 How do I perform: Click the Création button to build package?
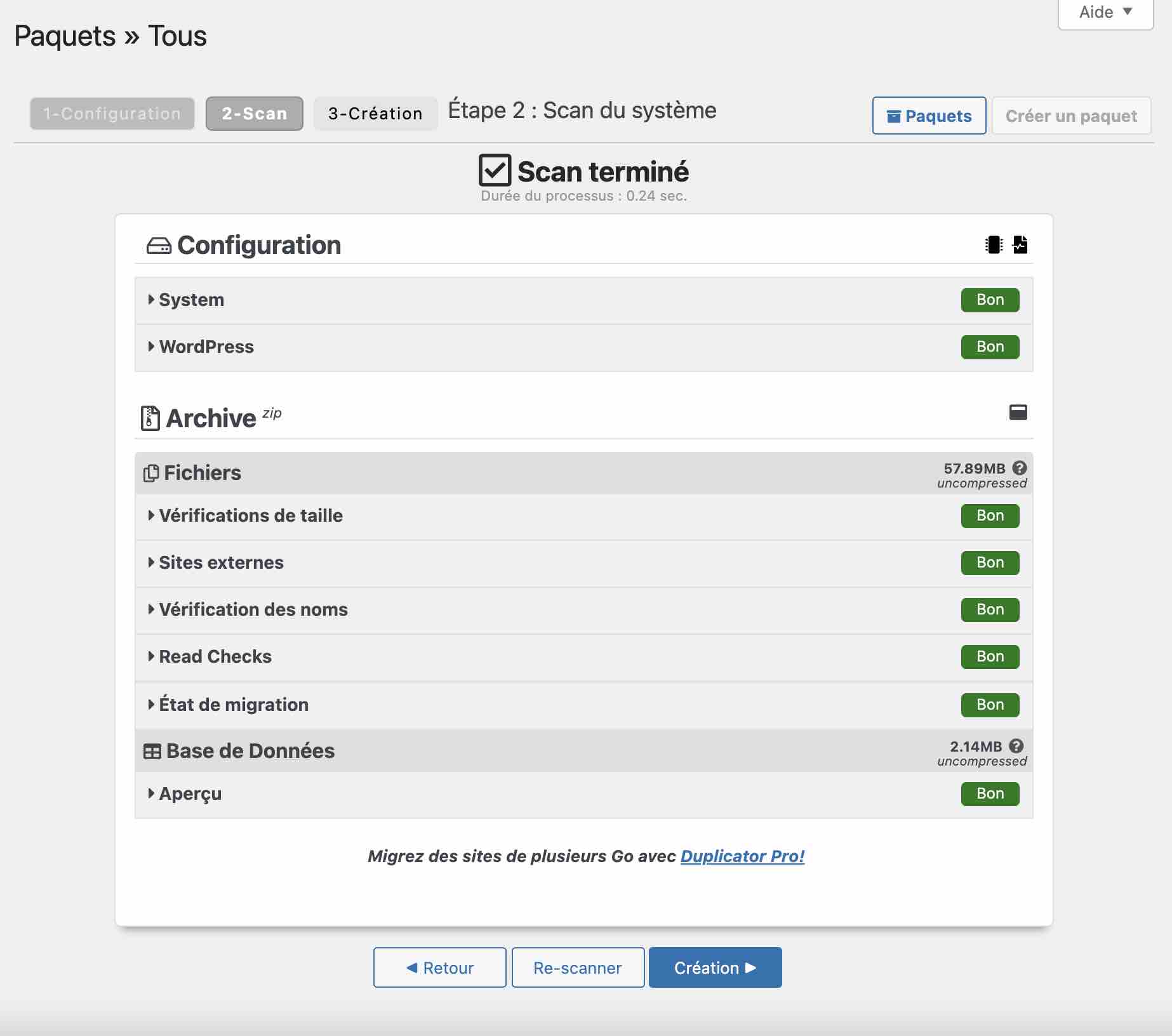click(715, 967)
